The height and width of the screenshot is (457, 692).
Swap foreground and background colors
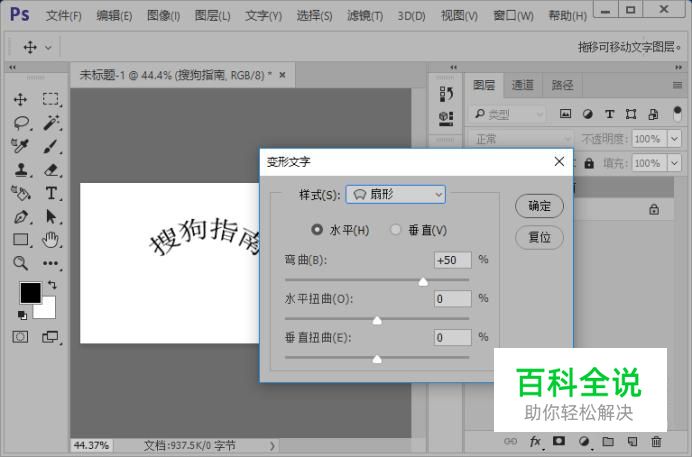click(x=52, y=285)
